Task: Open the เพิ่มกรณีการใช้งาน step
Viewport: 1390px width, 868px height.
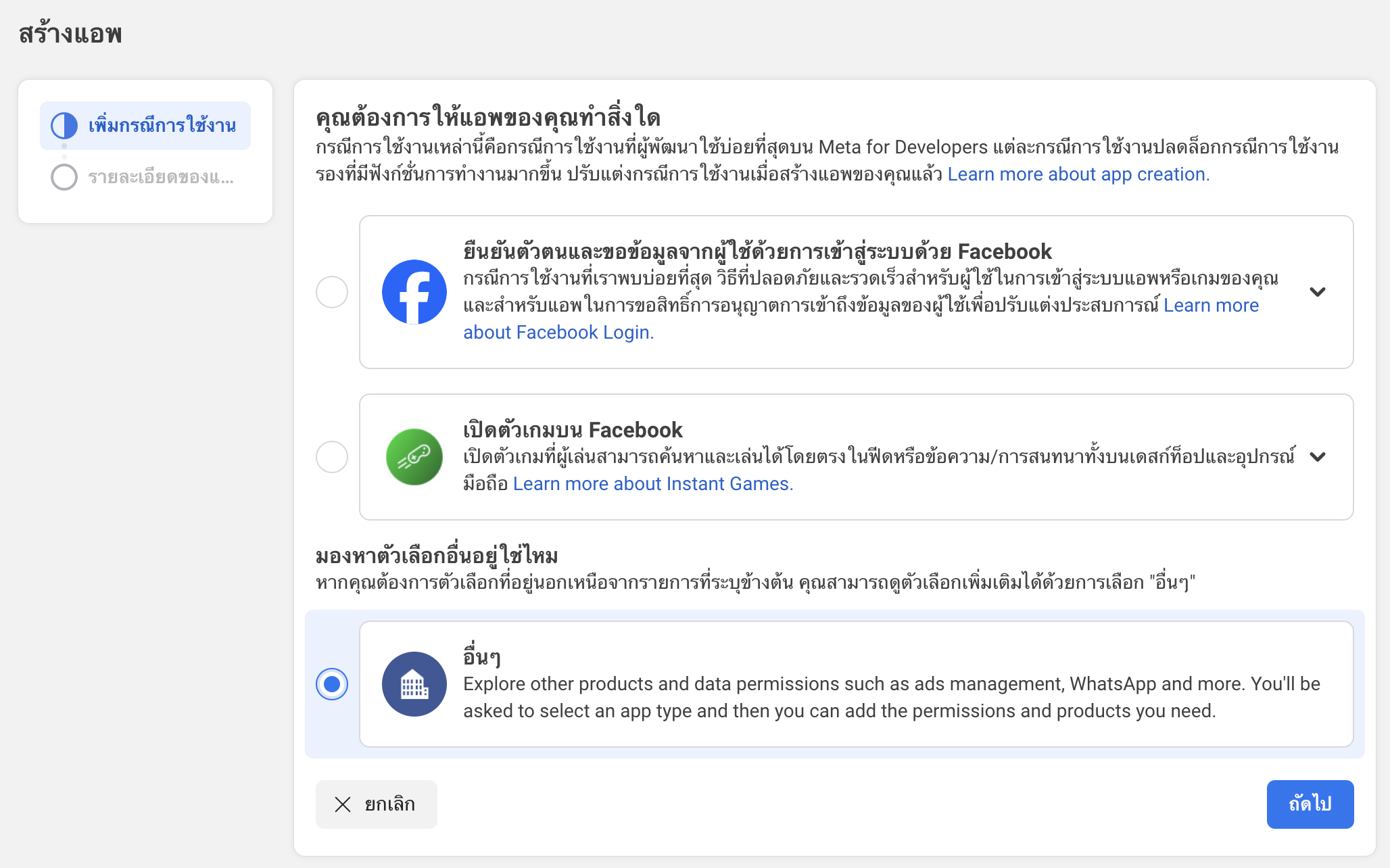Action: [145, 126]
